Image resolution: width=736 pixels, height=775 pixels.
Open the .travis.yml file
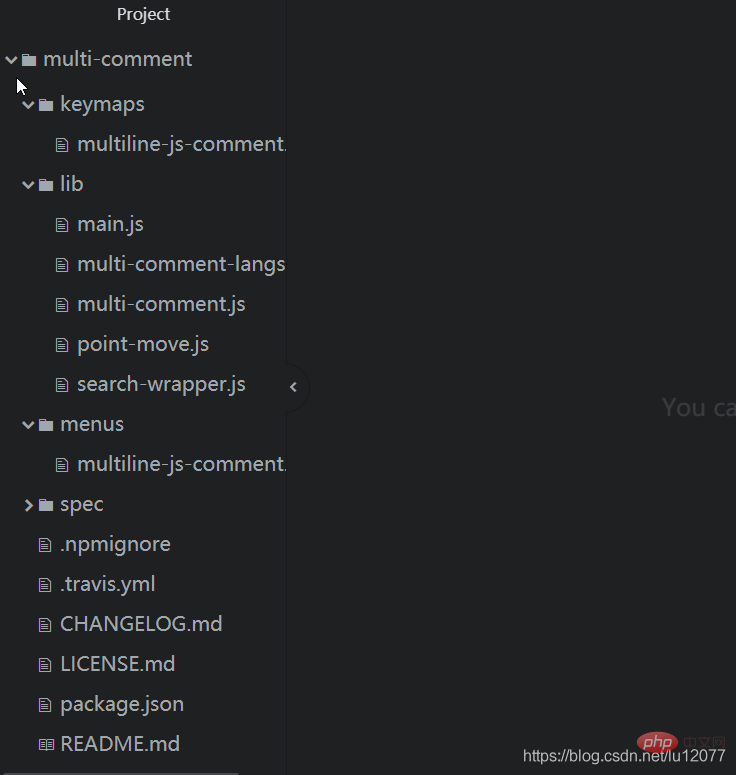click(x=108, y=584)
